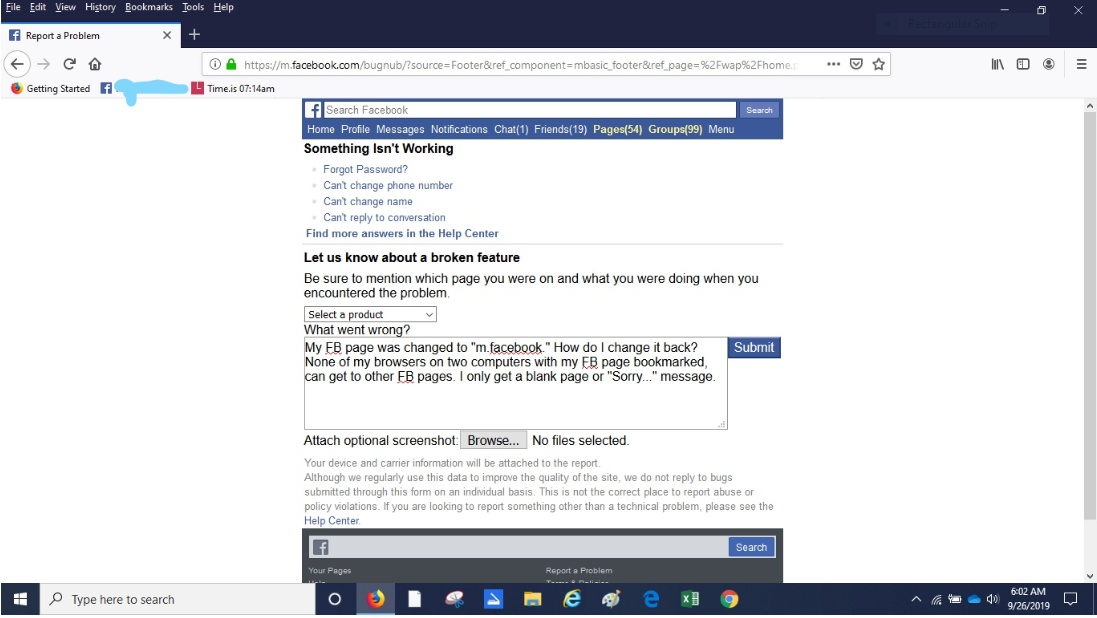Screen dimensions: 1097x618
Task: Open Chat(1) in Facebook nav bar
Action: coord(511,129)
